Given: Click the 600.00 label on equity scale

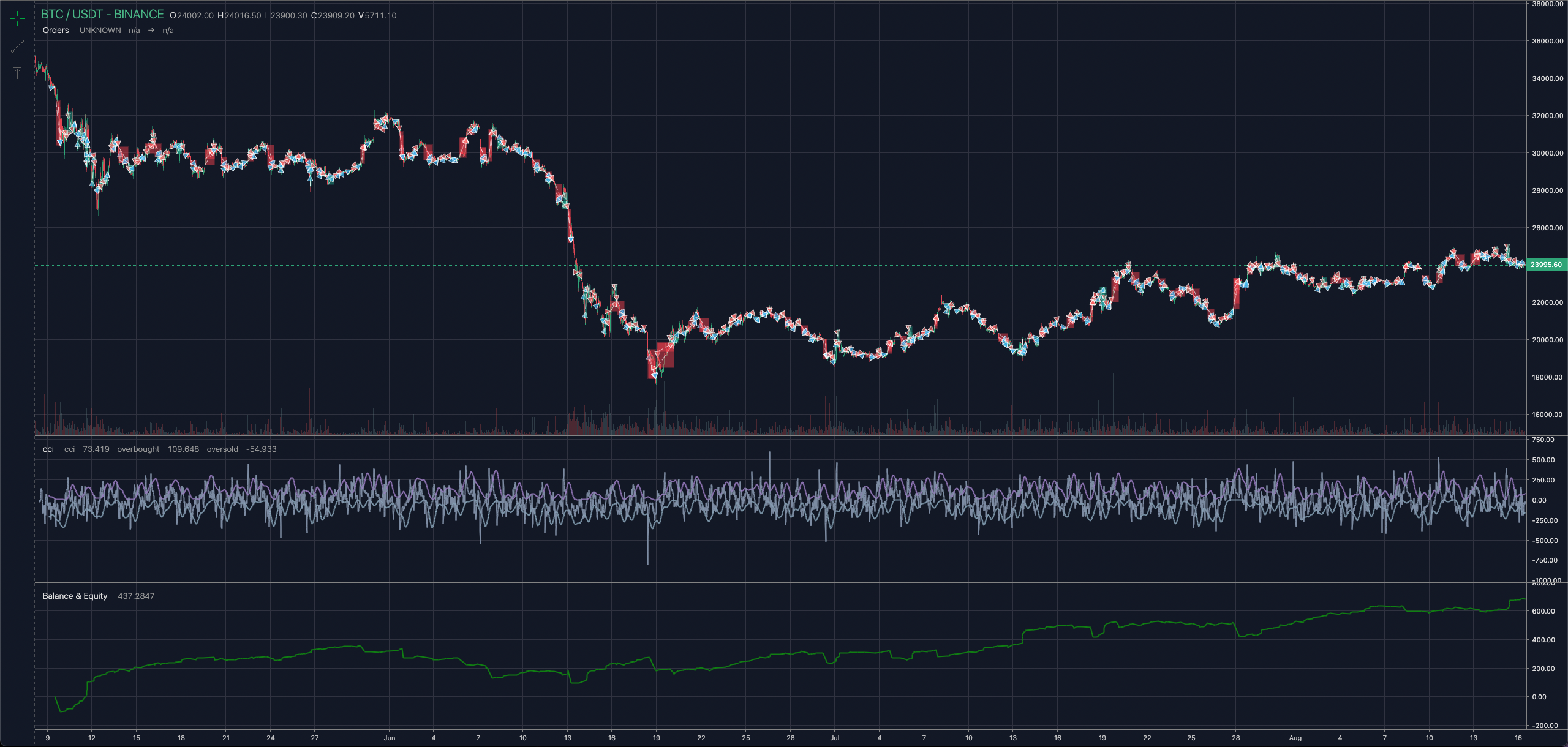Looking at the screenshot, I should point(1543,611).
